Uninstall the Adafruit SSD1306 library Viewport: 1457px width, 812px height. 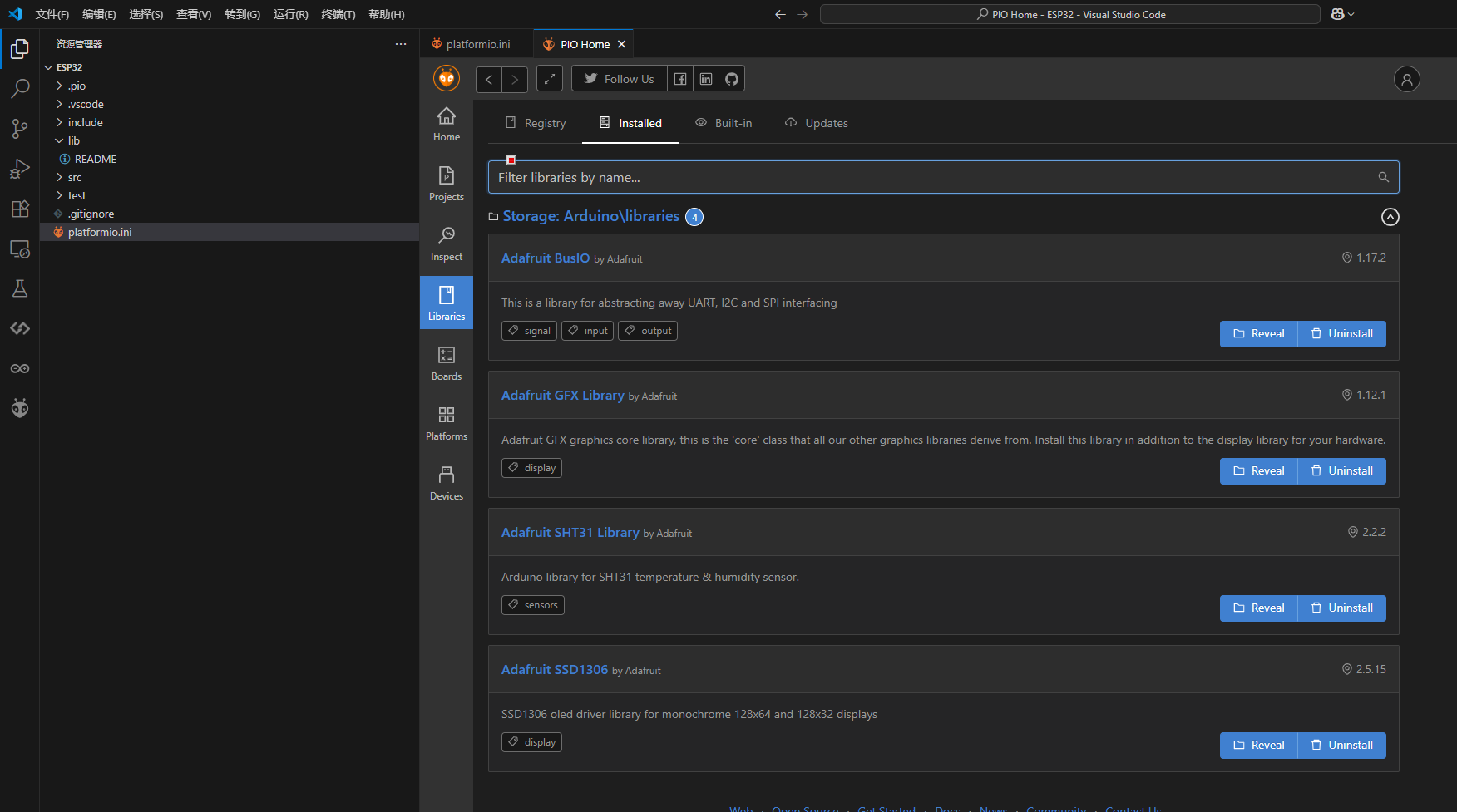(x=1341, y=746)
